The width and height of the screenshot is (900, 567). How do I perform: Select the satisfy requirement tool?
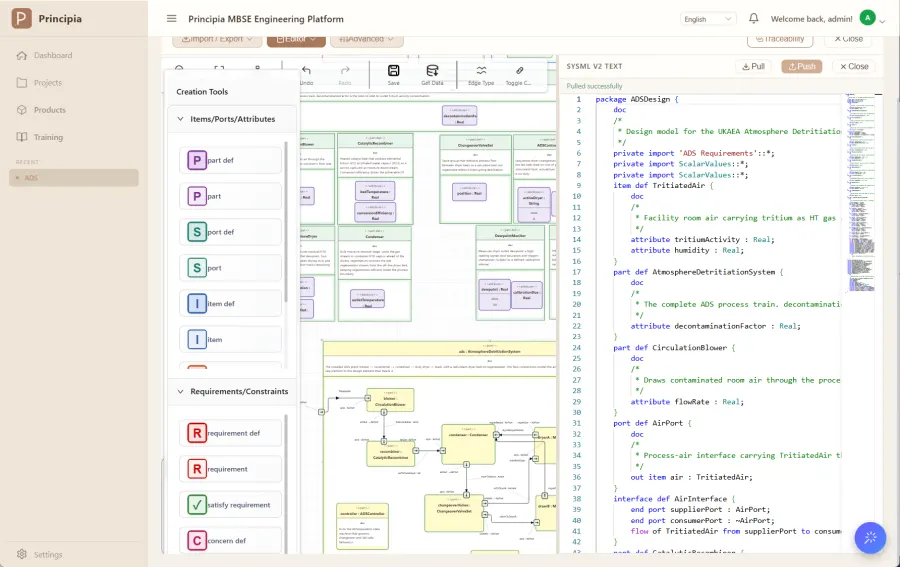tap(230, 505)
